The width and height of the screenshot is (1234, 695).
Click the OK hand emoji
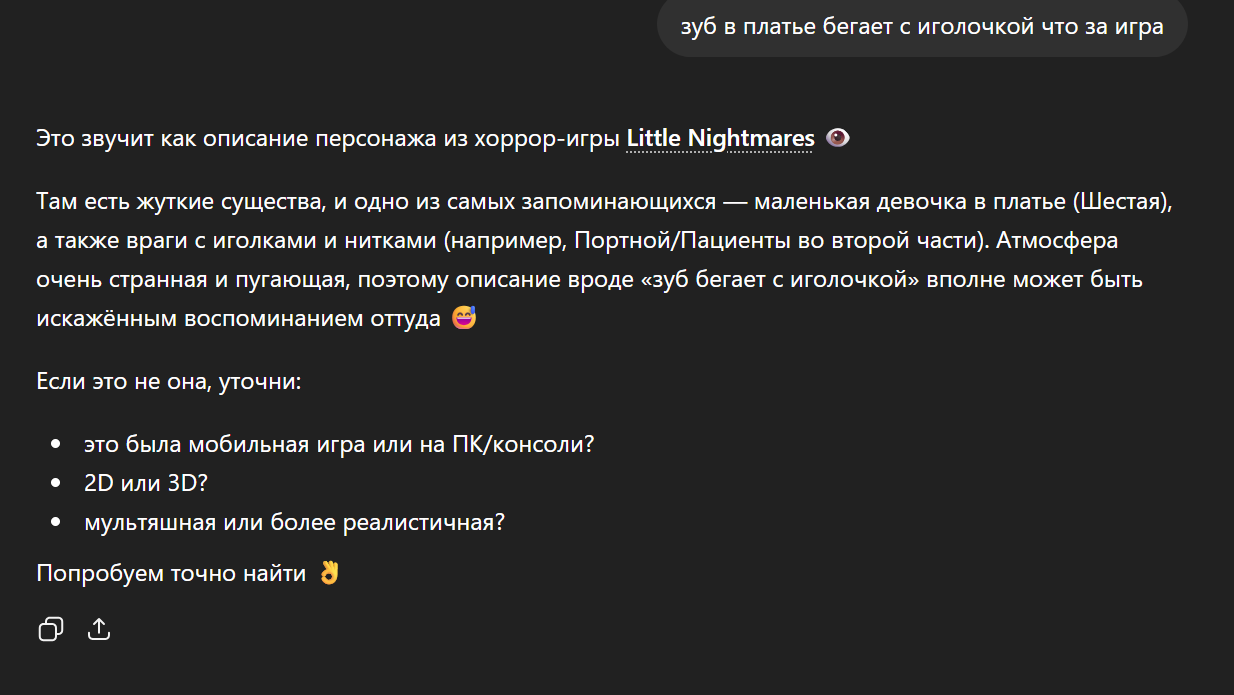[x=329, y=574]
